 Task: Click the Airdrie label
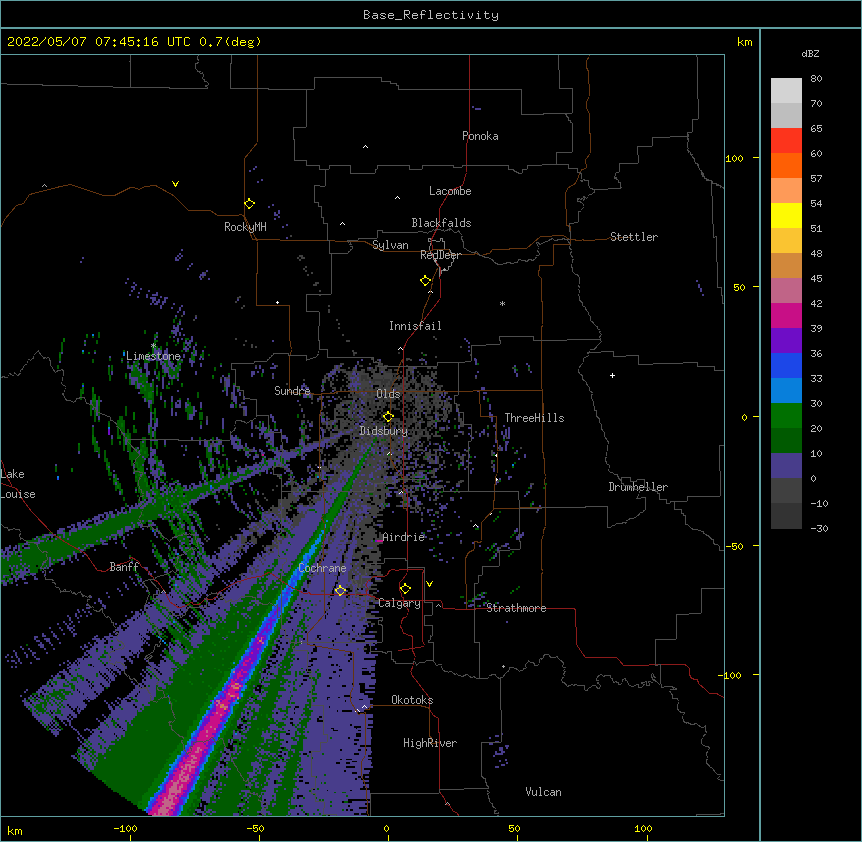coord(403,537)
